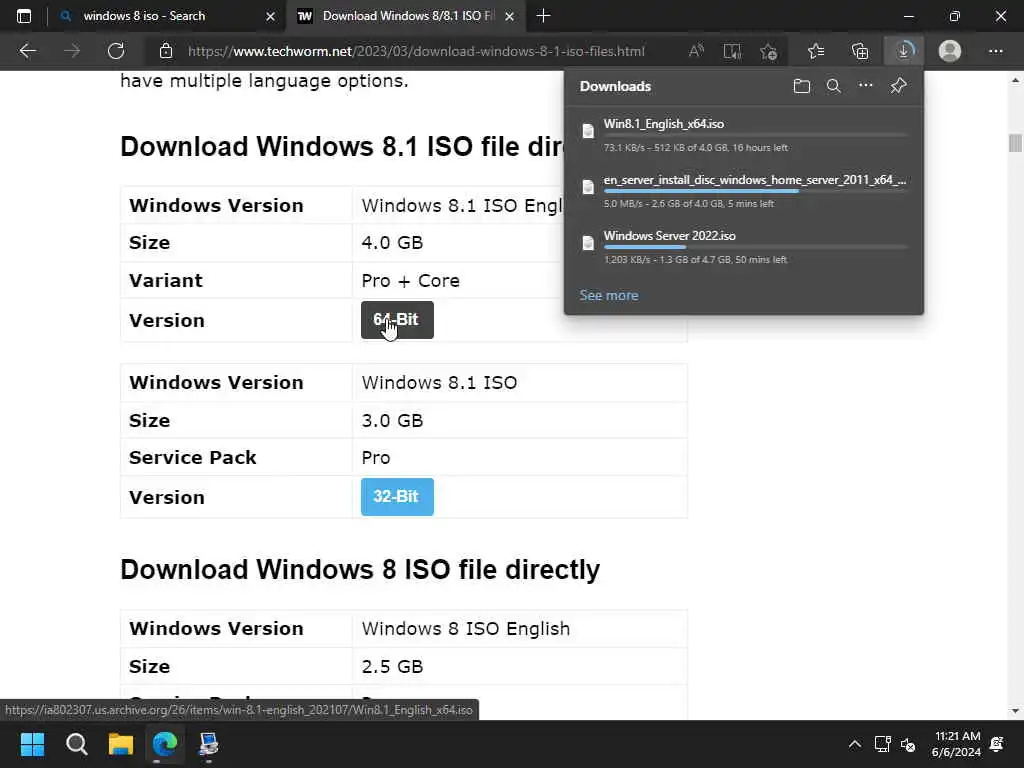Click the 'Windows 8.1 ISO' table cell

click(x=520, y=383)
